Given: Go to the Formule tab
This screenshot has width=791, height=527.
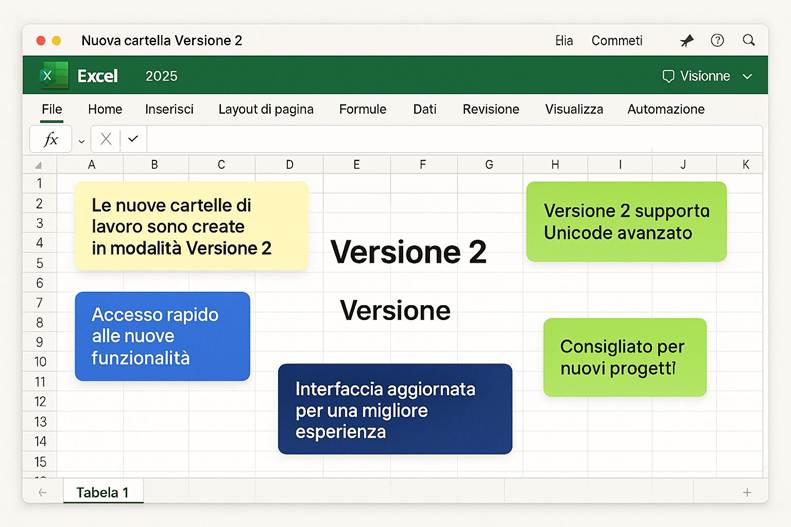Looking at the screenshot, I should click(x=363, y=109).
